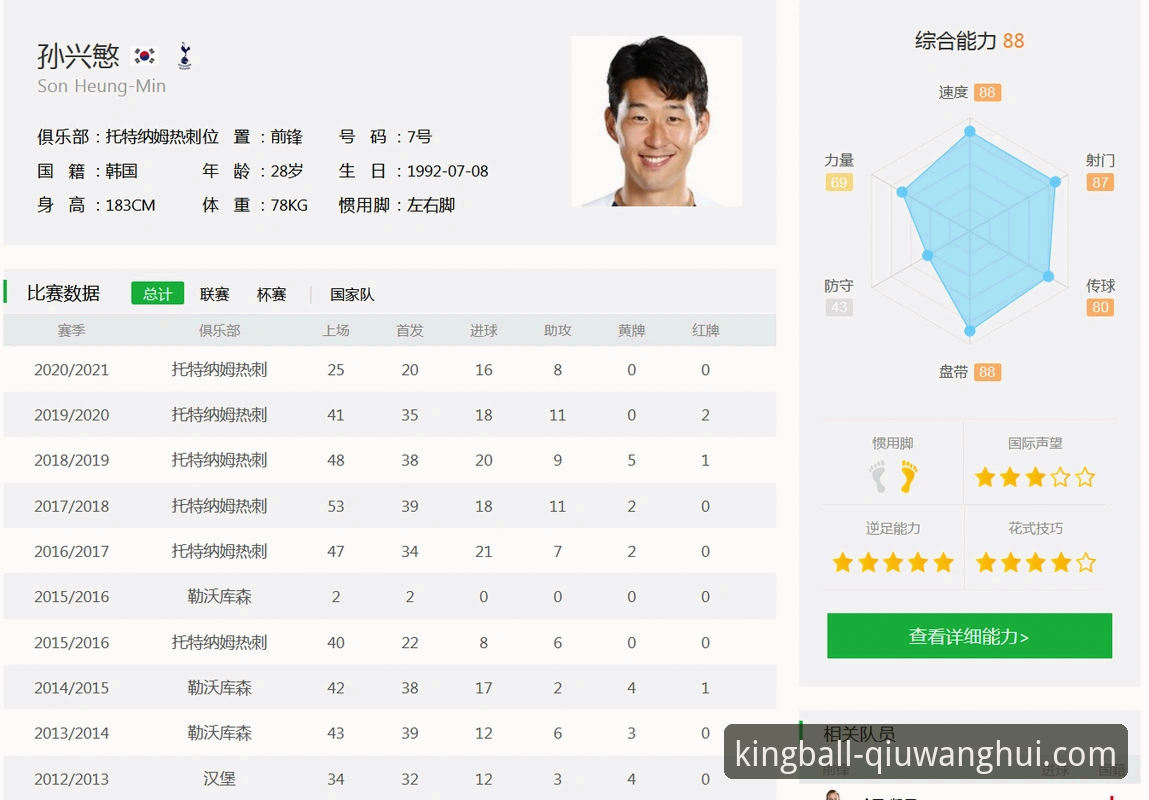Image resolution: width=1149 pixels, height=800 pixels.
Task: Click the Son Heung-Min English name
Action: 101,86
